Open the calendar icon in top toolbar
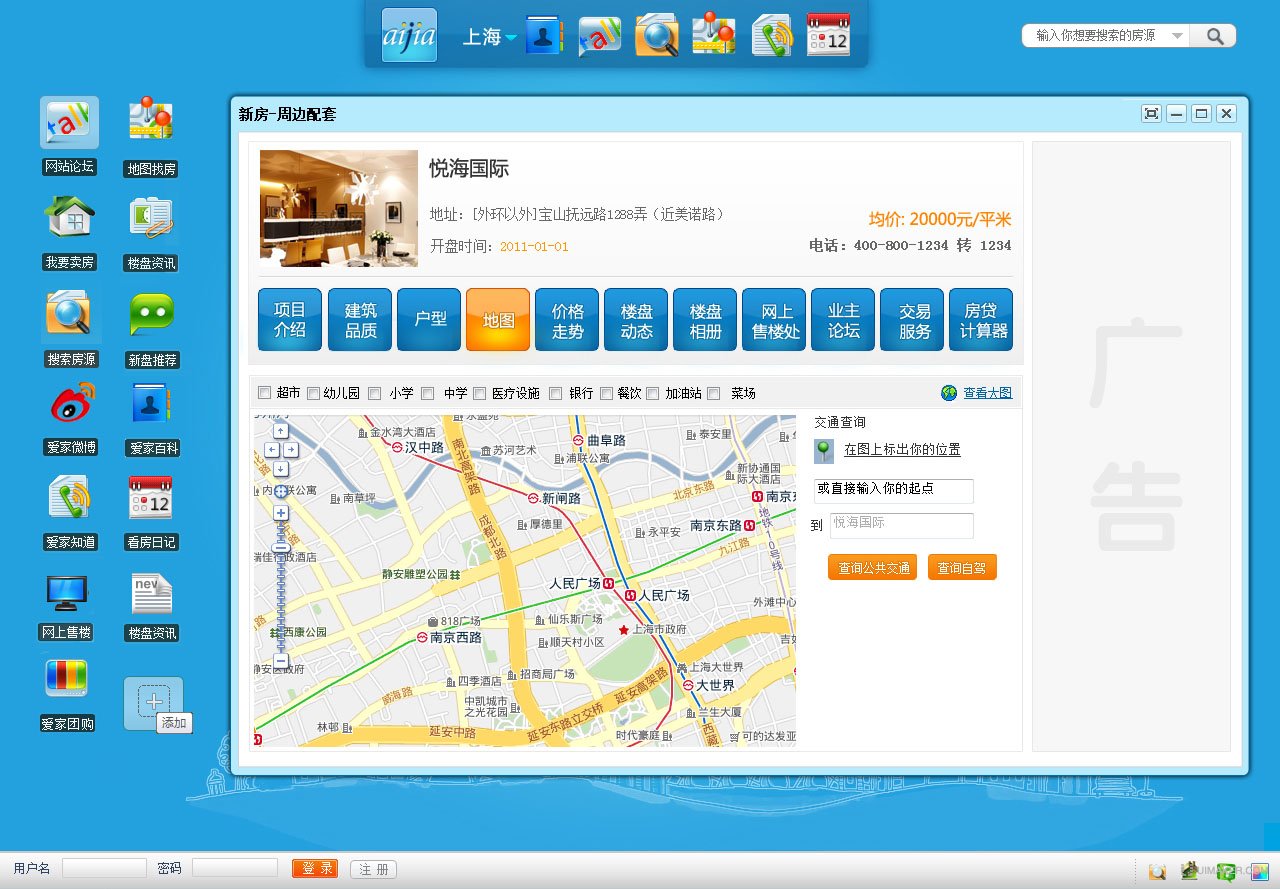The image size is (1280, 889). tap(828, 34)
